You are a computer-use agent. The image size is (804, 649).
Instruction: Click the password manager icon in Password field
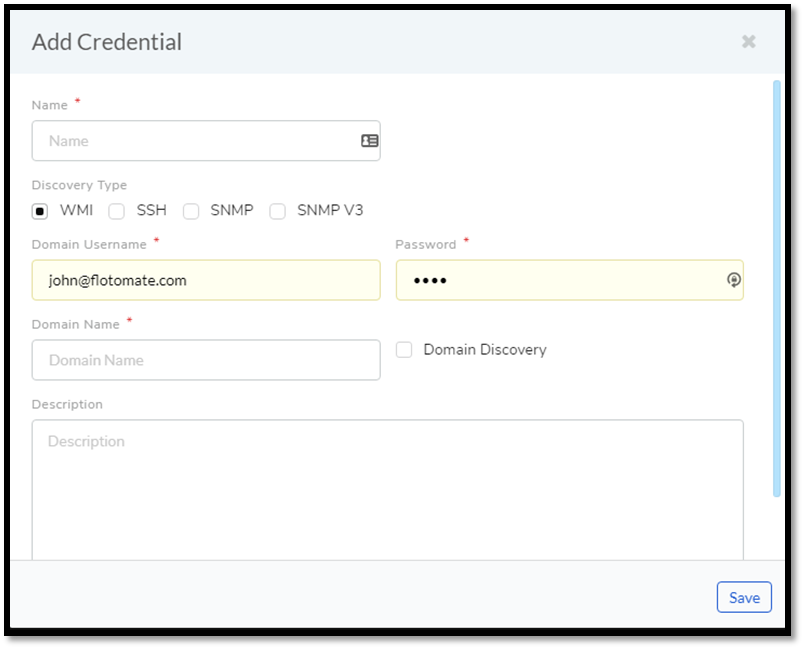click(x=734, y=280)
